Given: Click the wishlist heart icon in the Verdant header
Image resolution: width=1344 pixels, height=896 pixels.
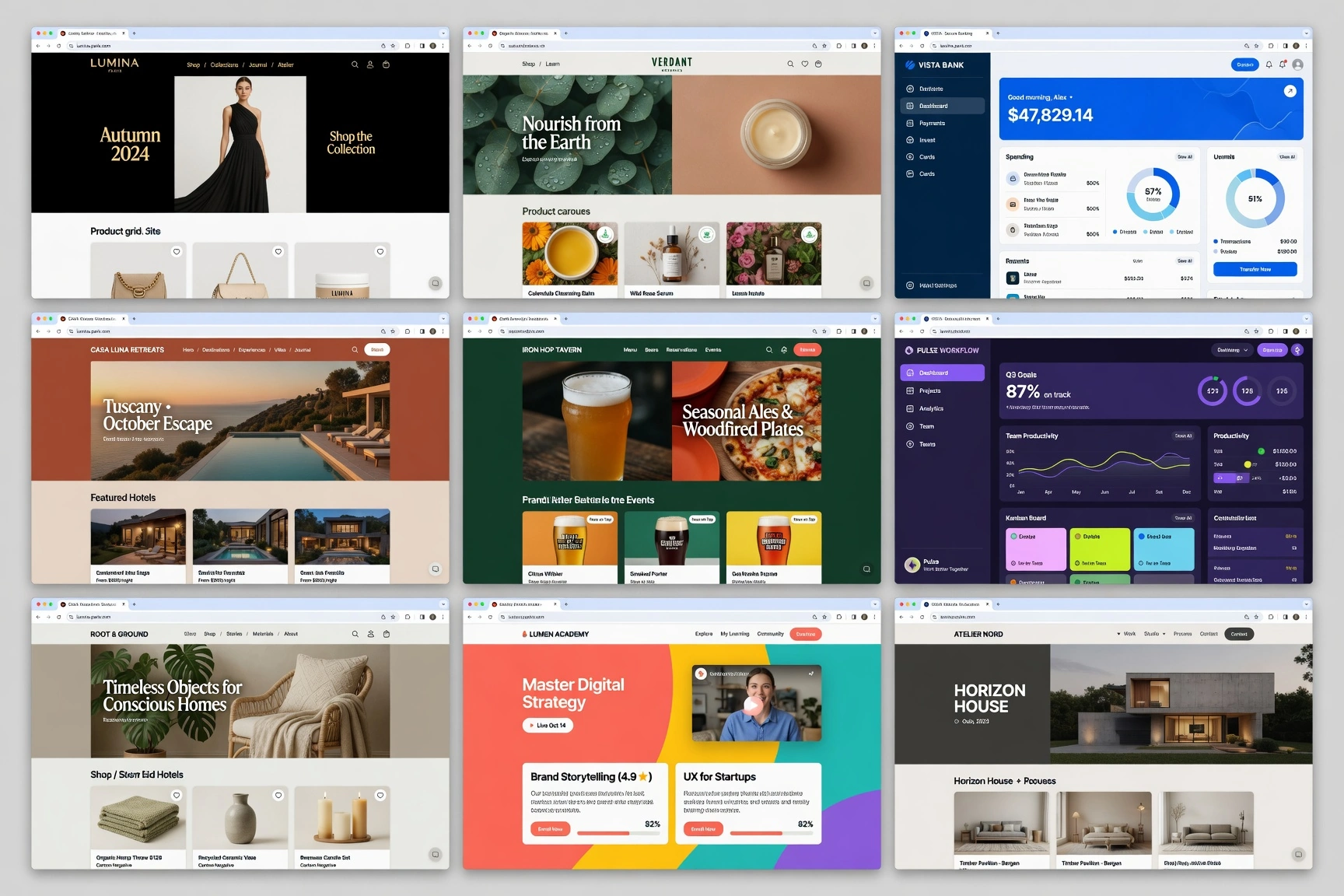Looking at the screenshot, I should (x=804, y=64).
